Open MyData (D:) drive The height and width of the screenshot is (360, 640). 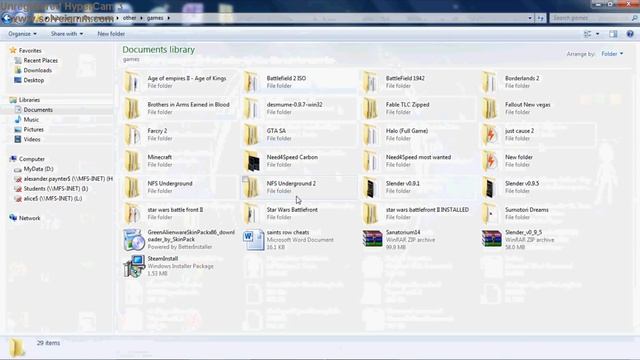pos(38,169)
